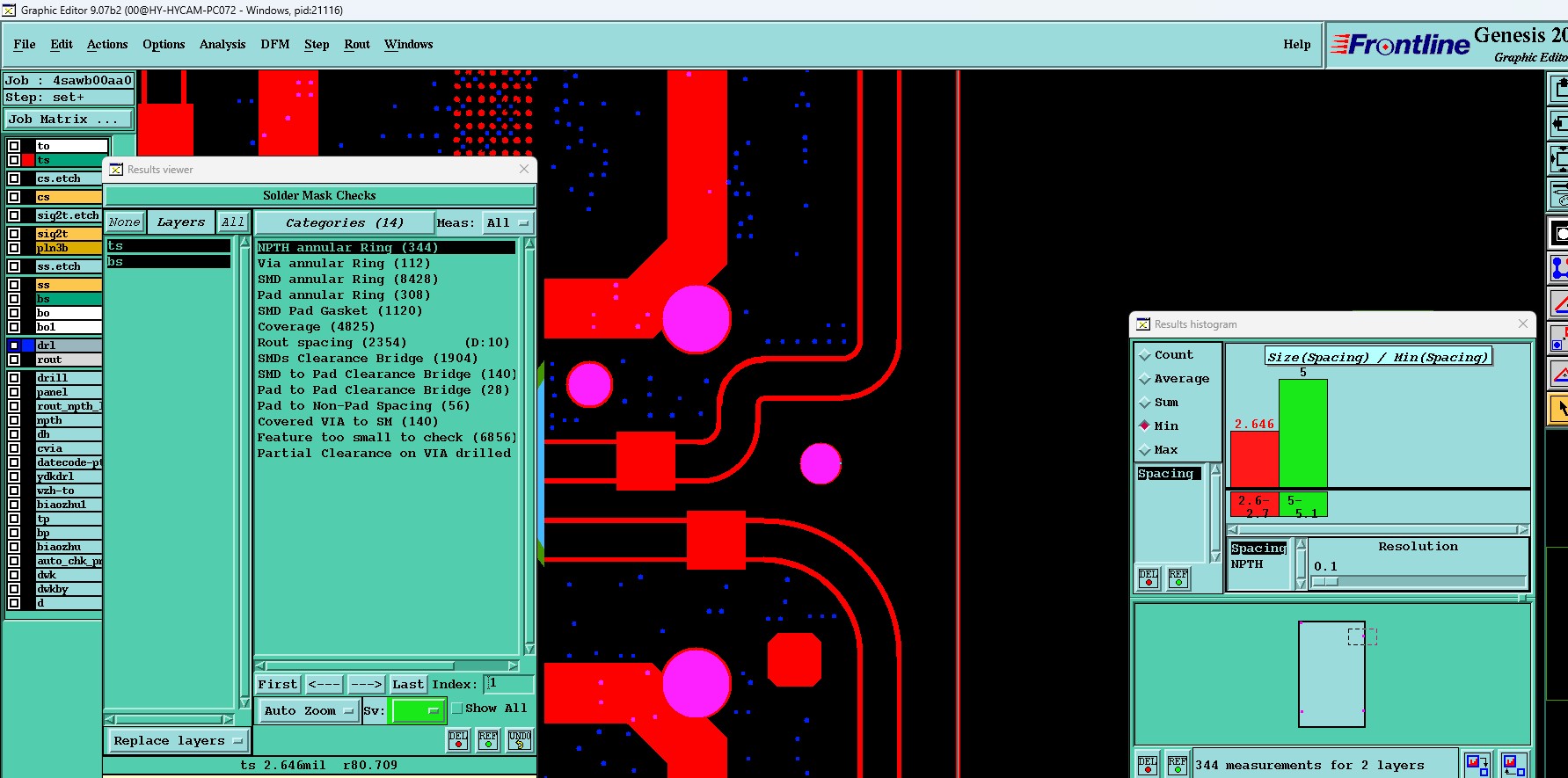Click Last result button
Screen dimensions: 1568x778
pos(408,685)
